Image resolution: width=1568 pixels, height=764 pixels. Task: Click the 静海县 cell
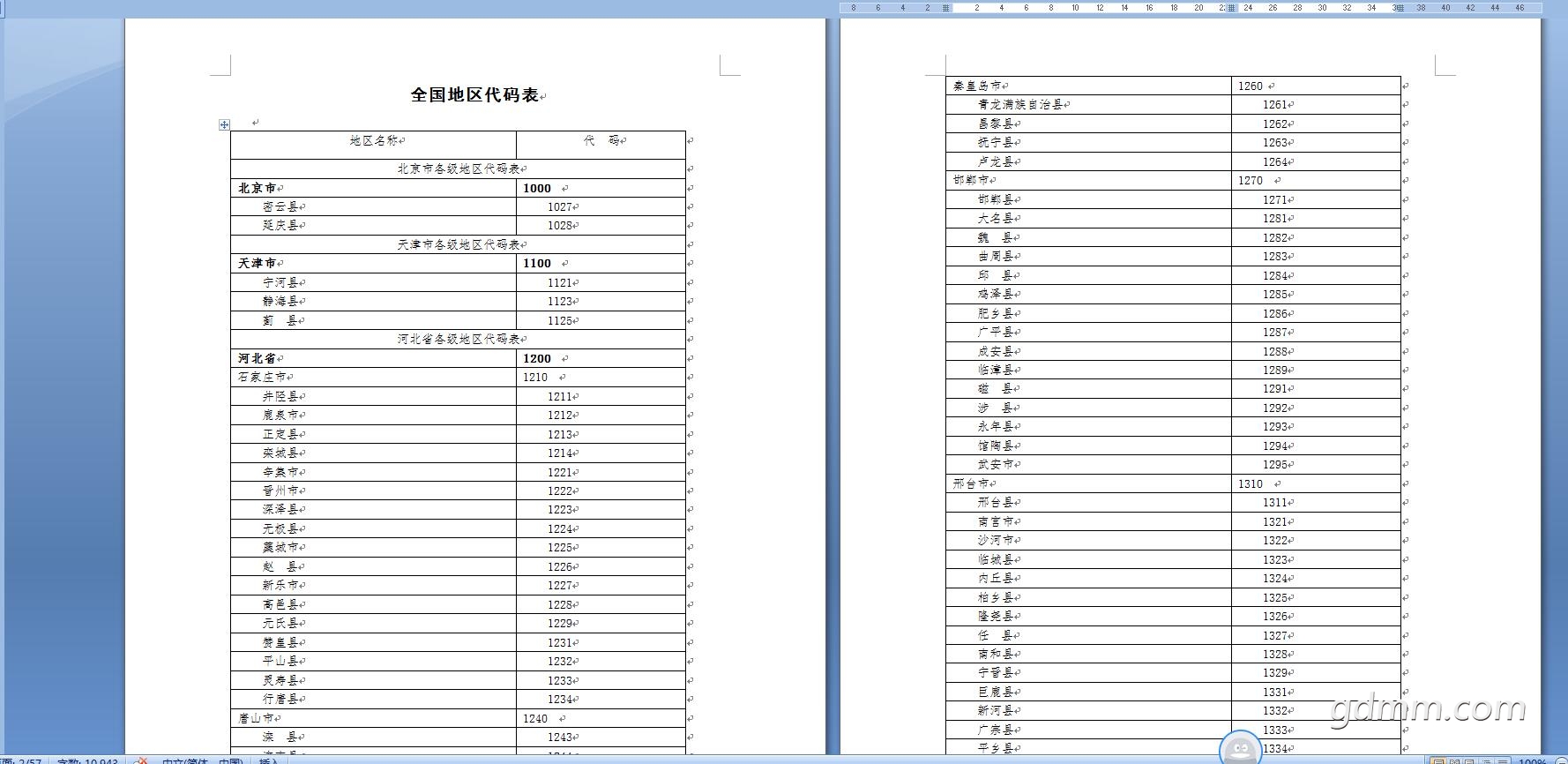tap(373, 301)
